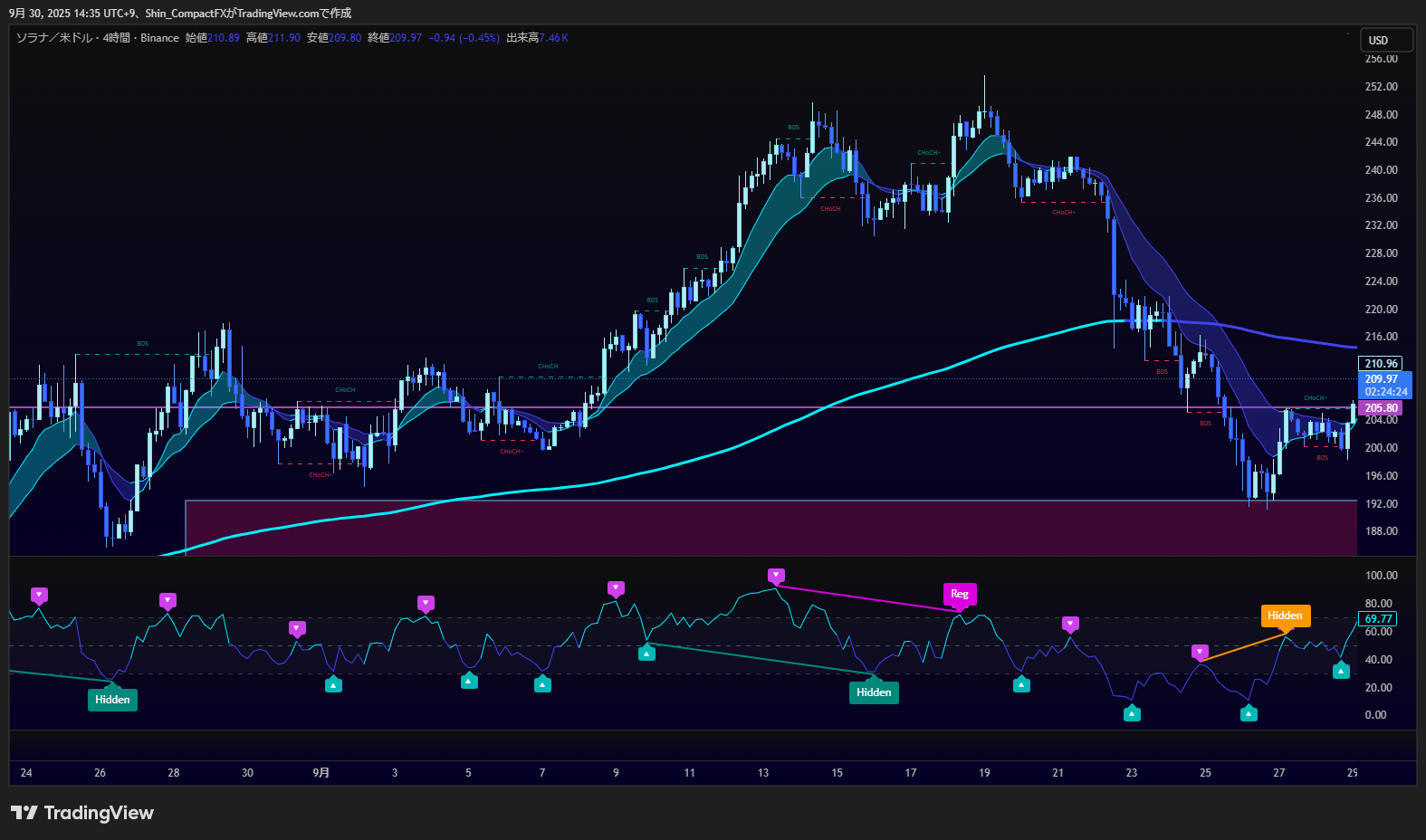Image resolution: width=1426 pixels, height=840 pixels.
Task: Select the teal Hidden label near the 17th
Action: (x=874, y=692)
